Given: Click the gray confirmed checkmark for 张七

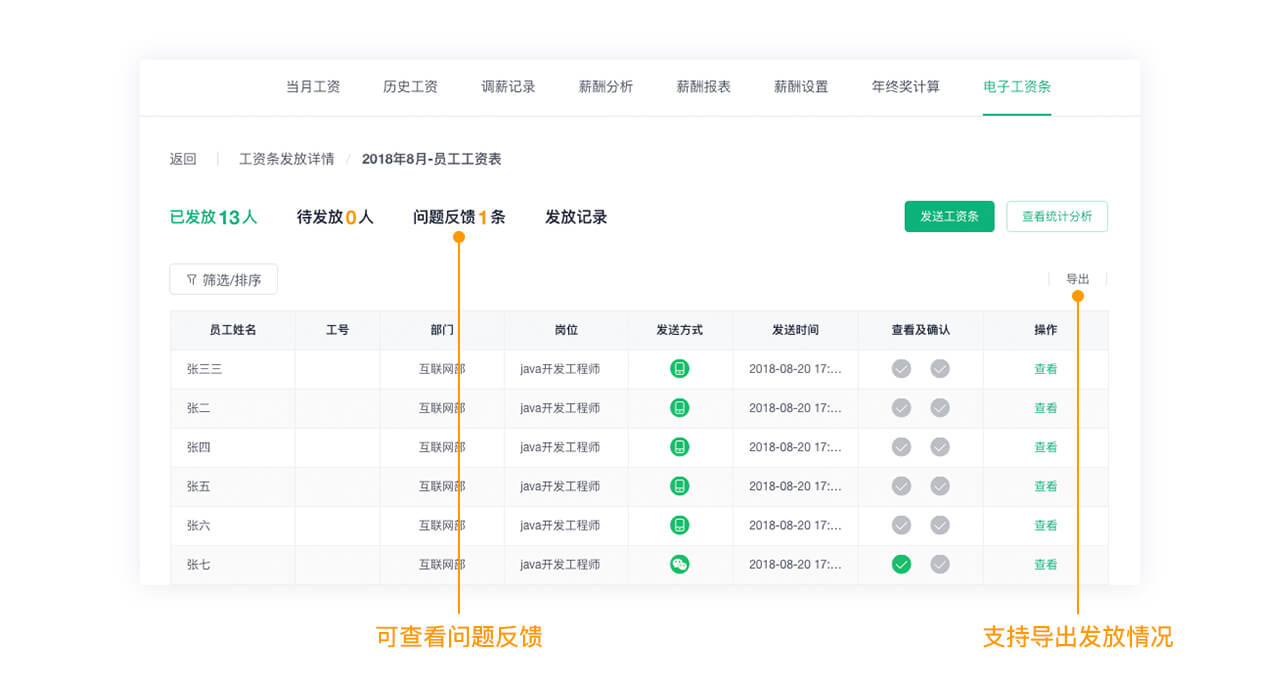Looking at the screenshot, I should tap(940, 564).
